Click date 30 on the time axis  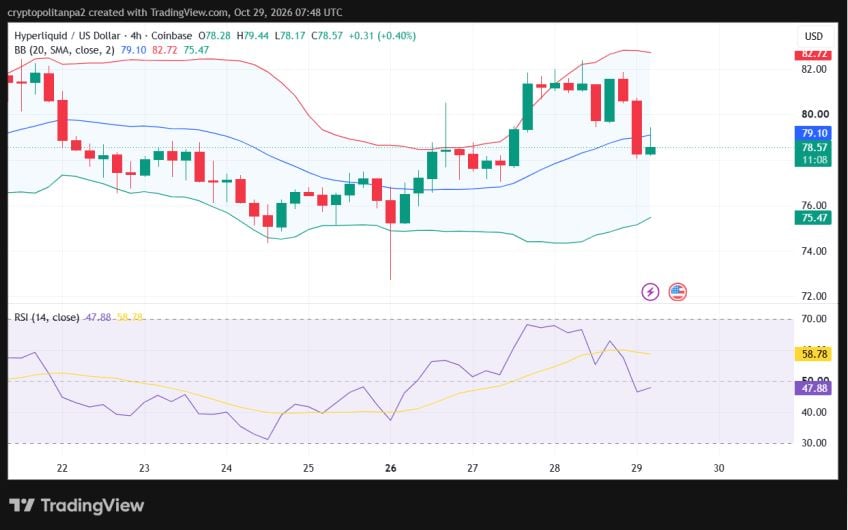(x=719, y=468)
